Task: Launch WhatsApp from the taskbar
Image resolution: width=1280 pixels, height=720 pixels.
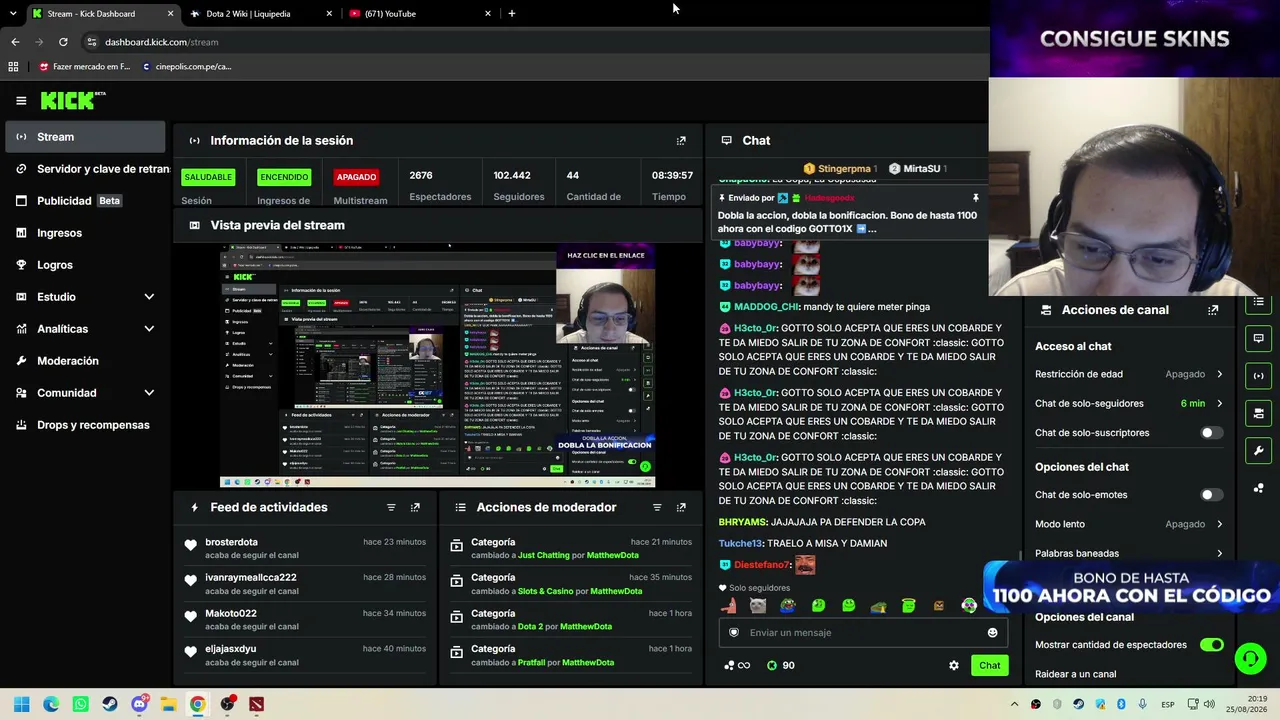Action: click(80, 704)
